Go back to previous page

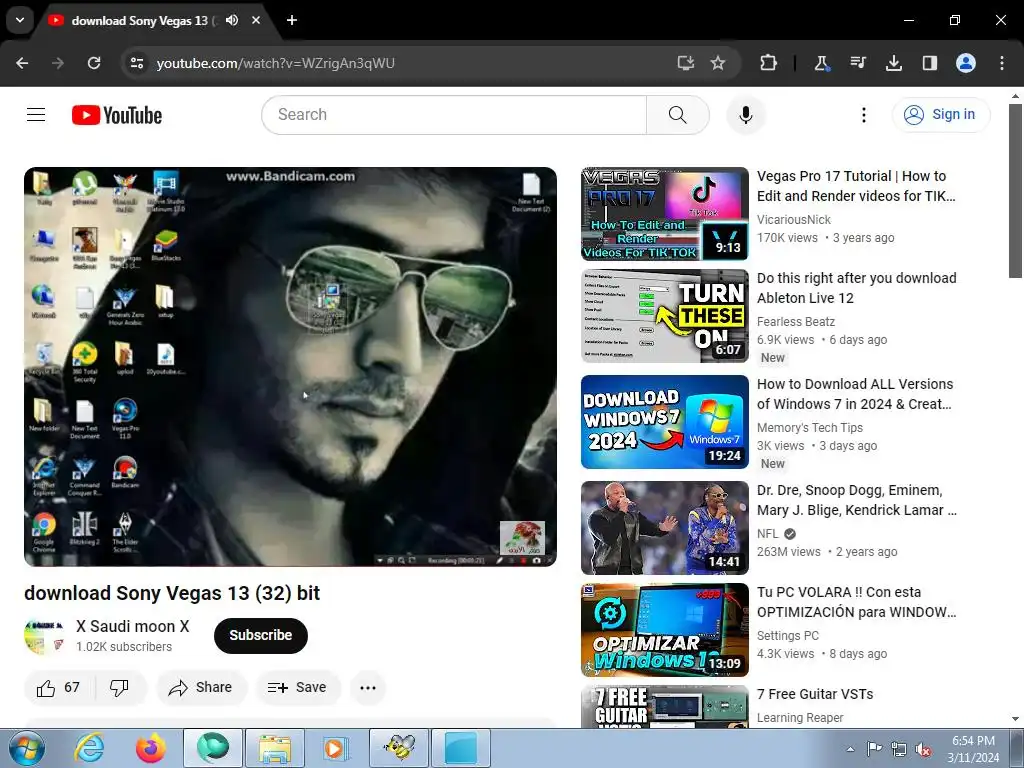click(22, 63)
